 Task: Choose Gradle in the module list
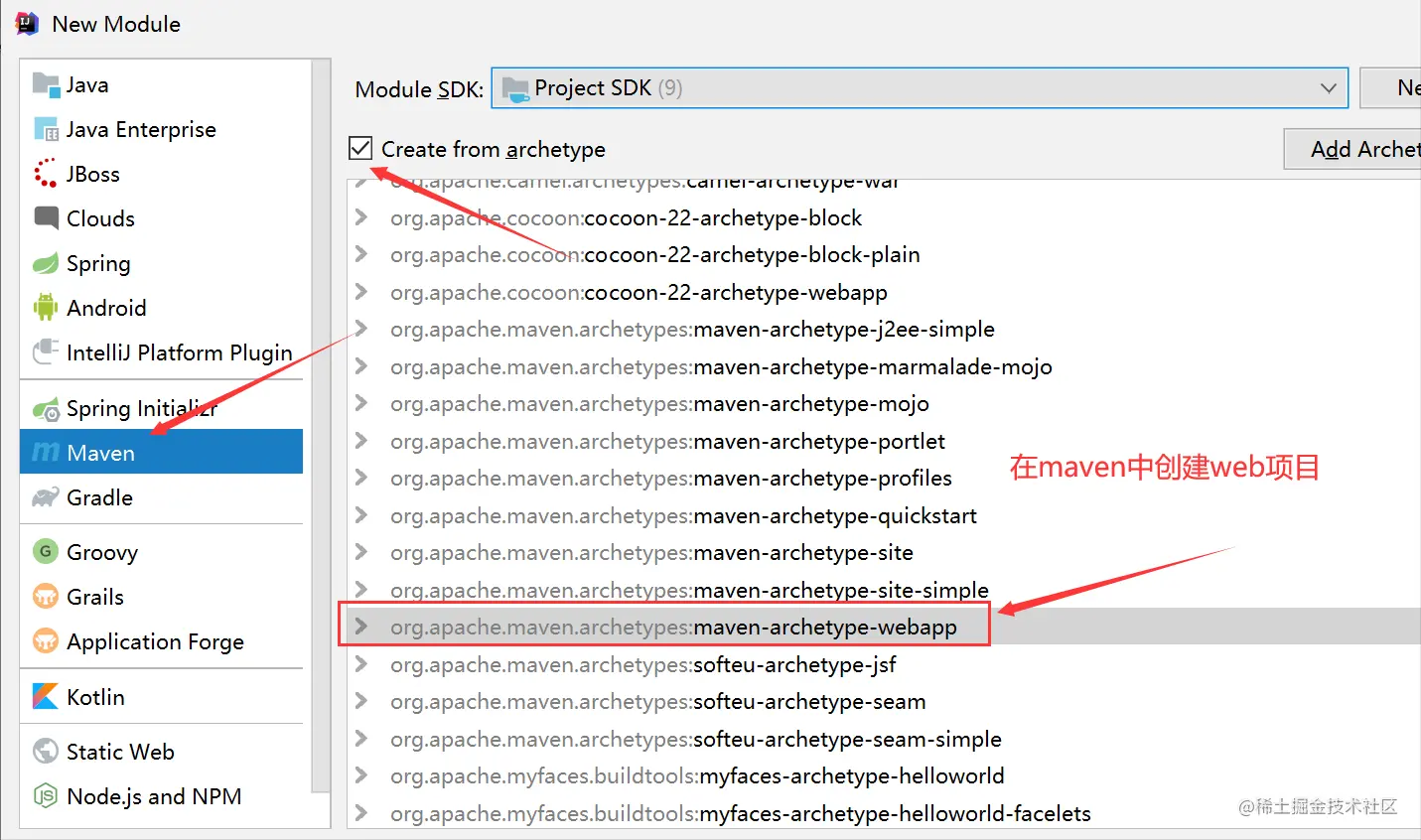click(x=161, y=497)
